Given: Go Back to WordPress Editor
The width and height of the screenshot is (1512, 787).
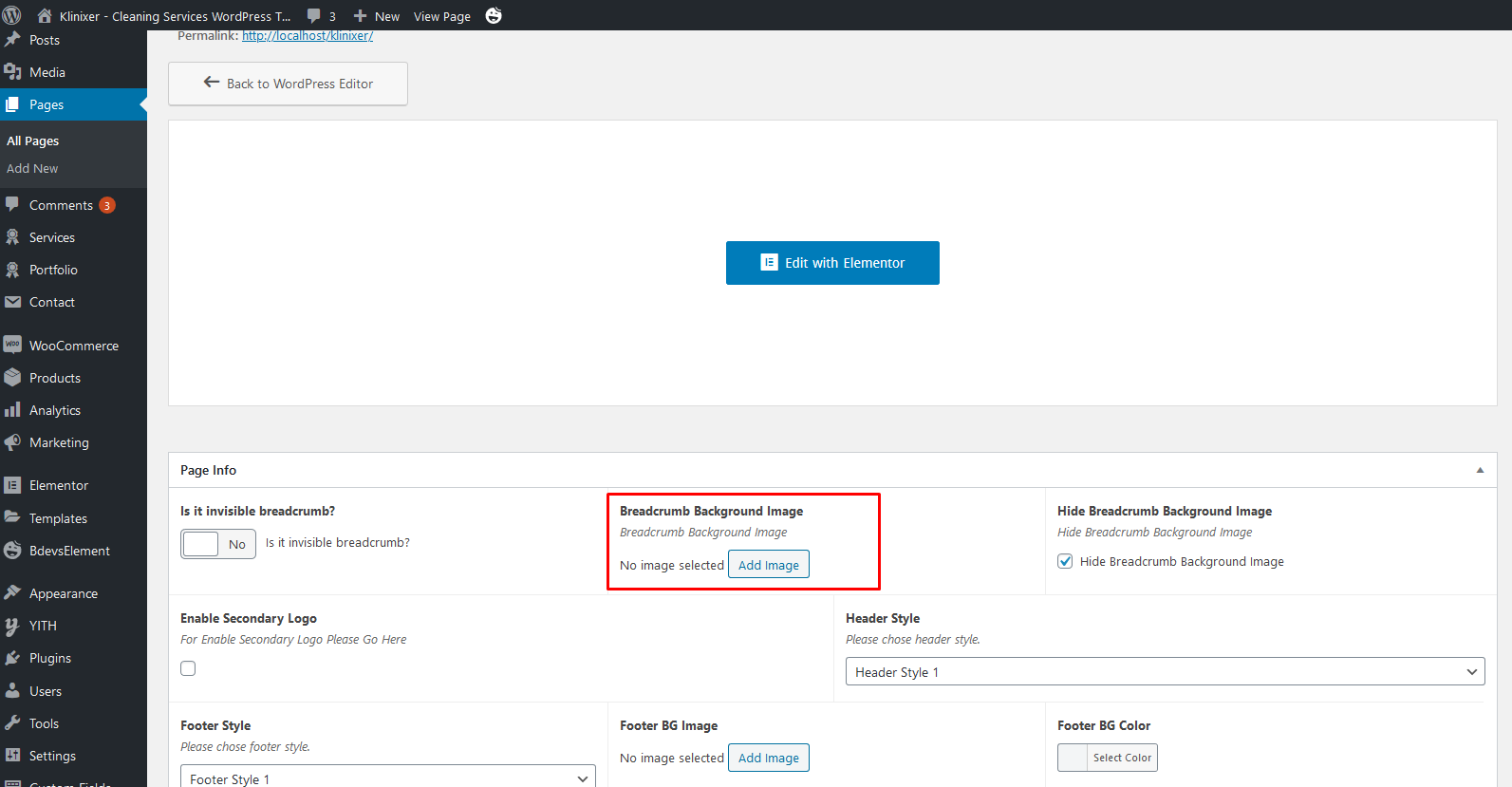Looking at the screenshot, I should click(288, 84).
